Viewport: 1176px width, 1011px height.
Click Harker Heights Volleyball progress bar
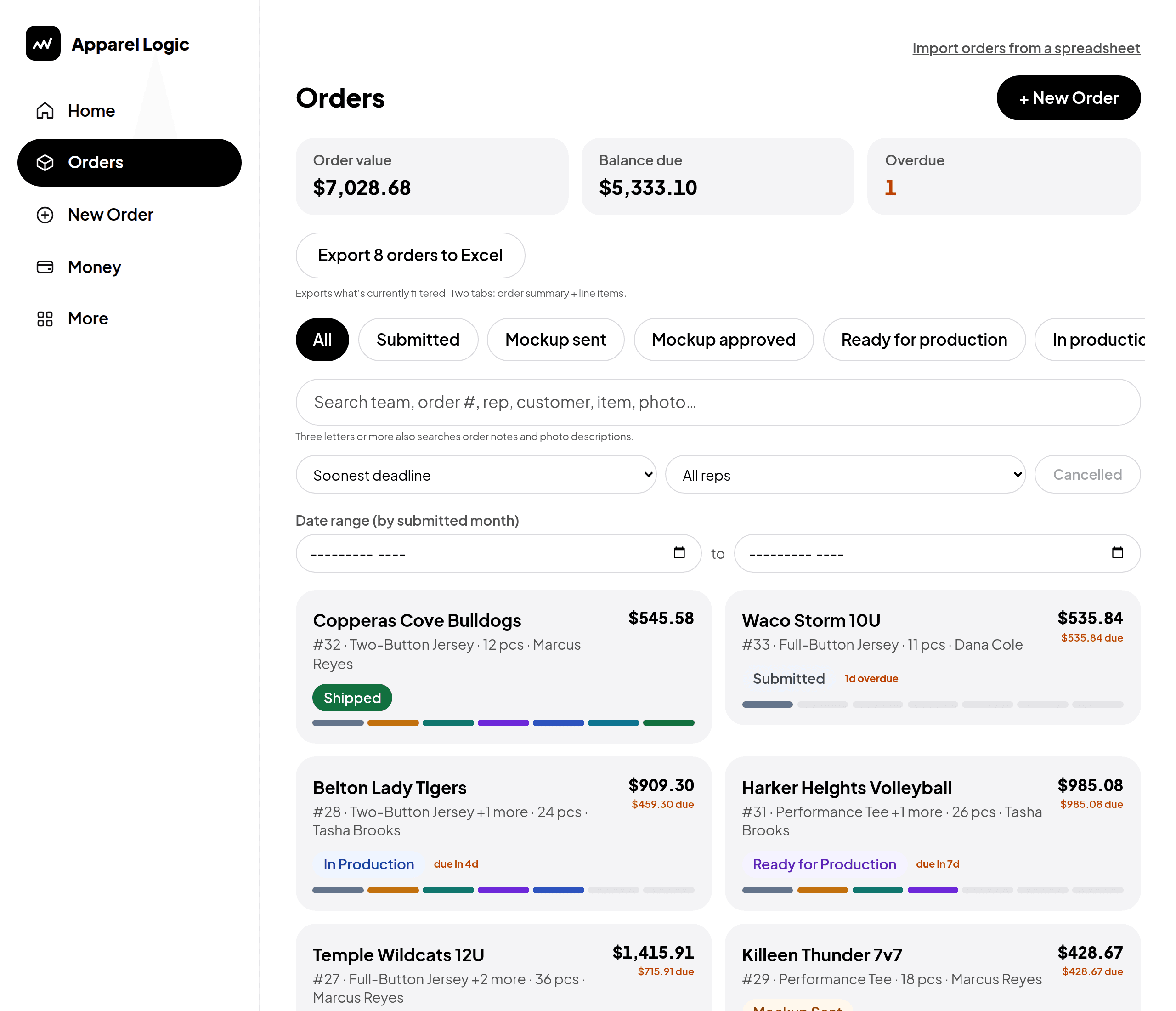[933, 890]
